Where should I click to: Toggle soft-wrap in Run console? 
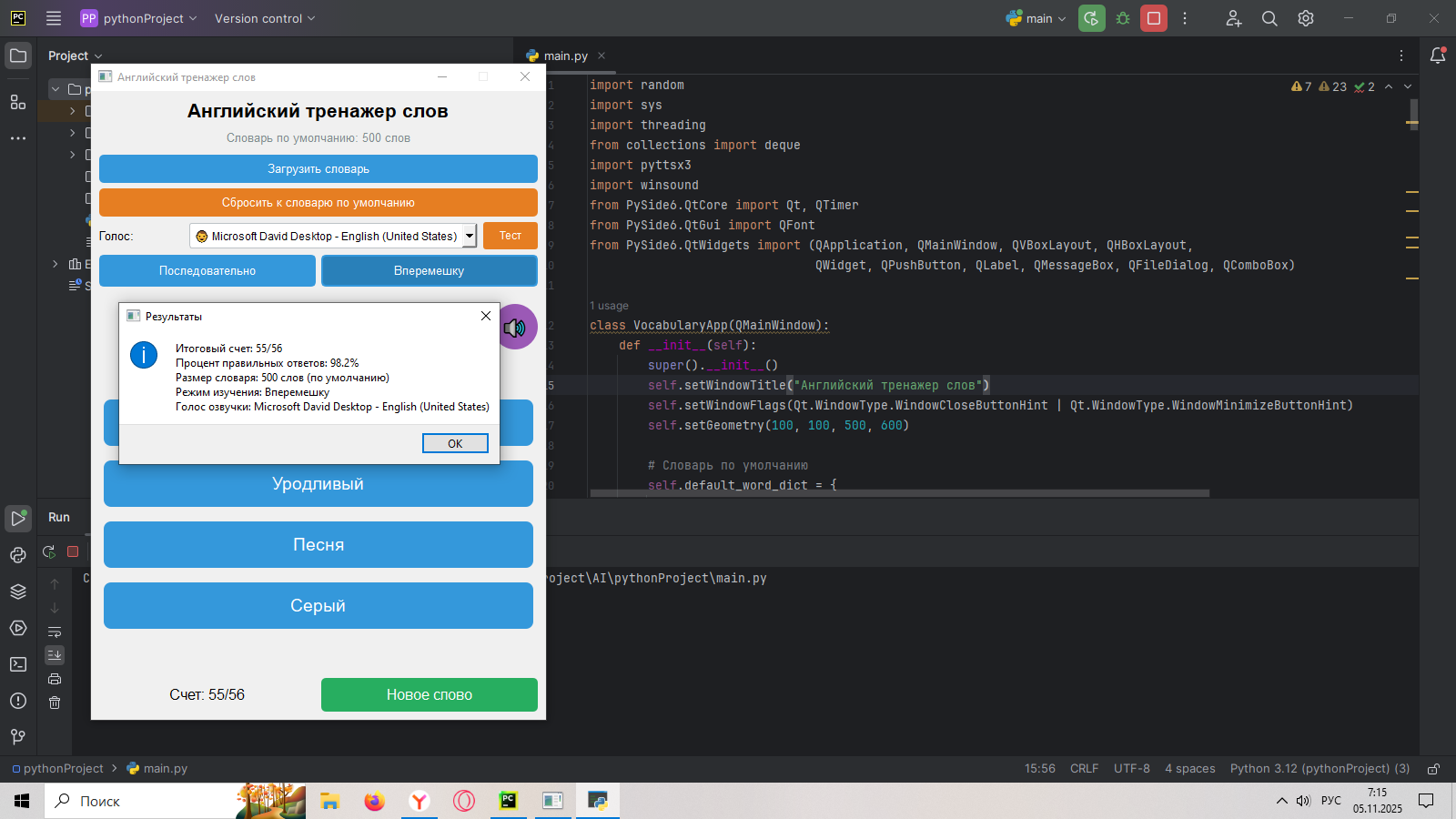point(55,632)
